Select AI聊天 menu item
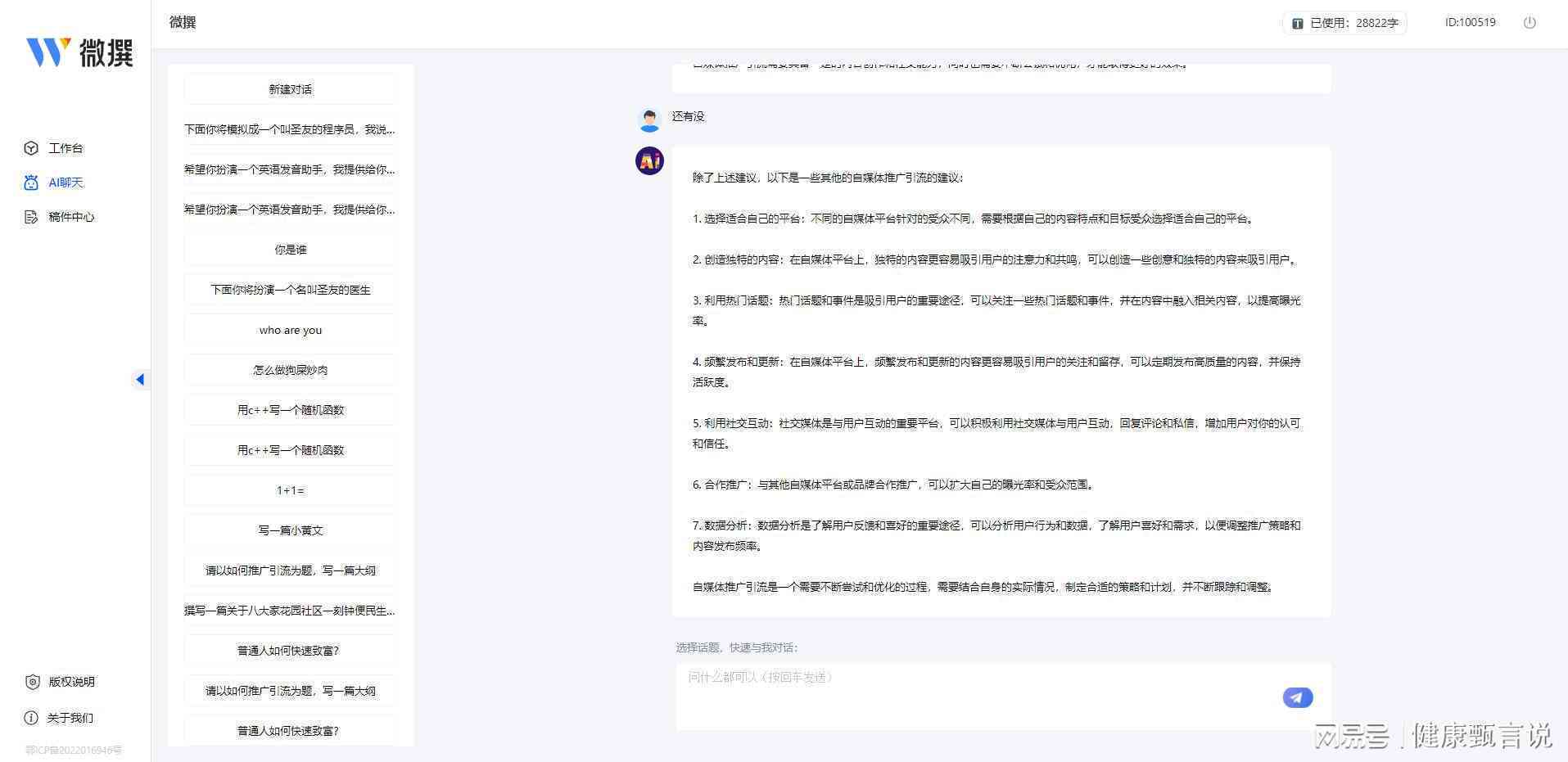This screenshot has width=1568, height=762. tap(66, 183)
